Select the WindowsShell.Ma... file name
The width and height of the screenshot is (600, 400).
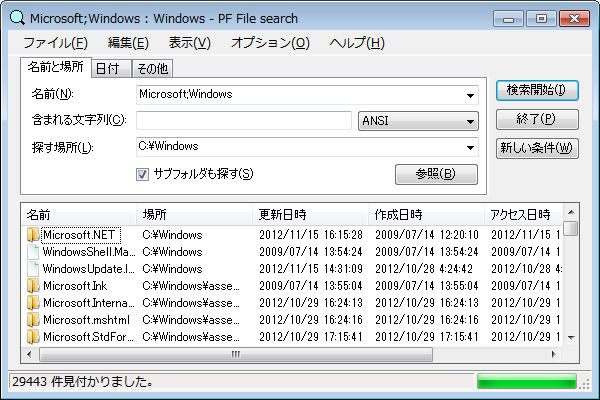click(89, 252)
